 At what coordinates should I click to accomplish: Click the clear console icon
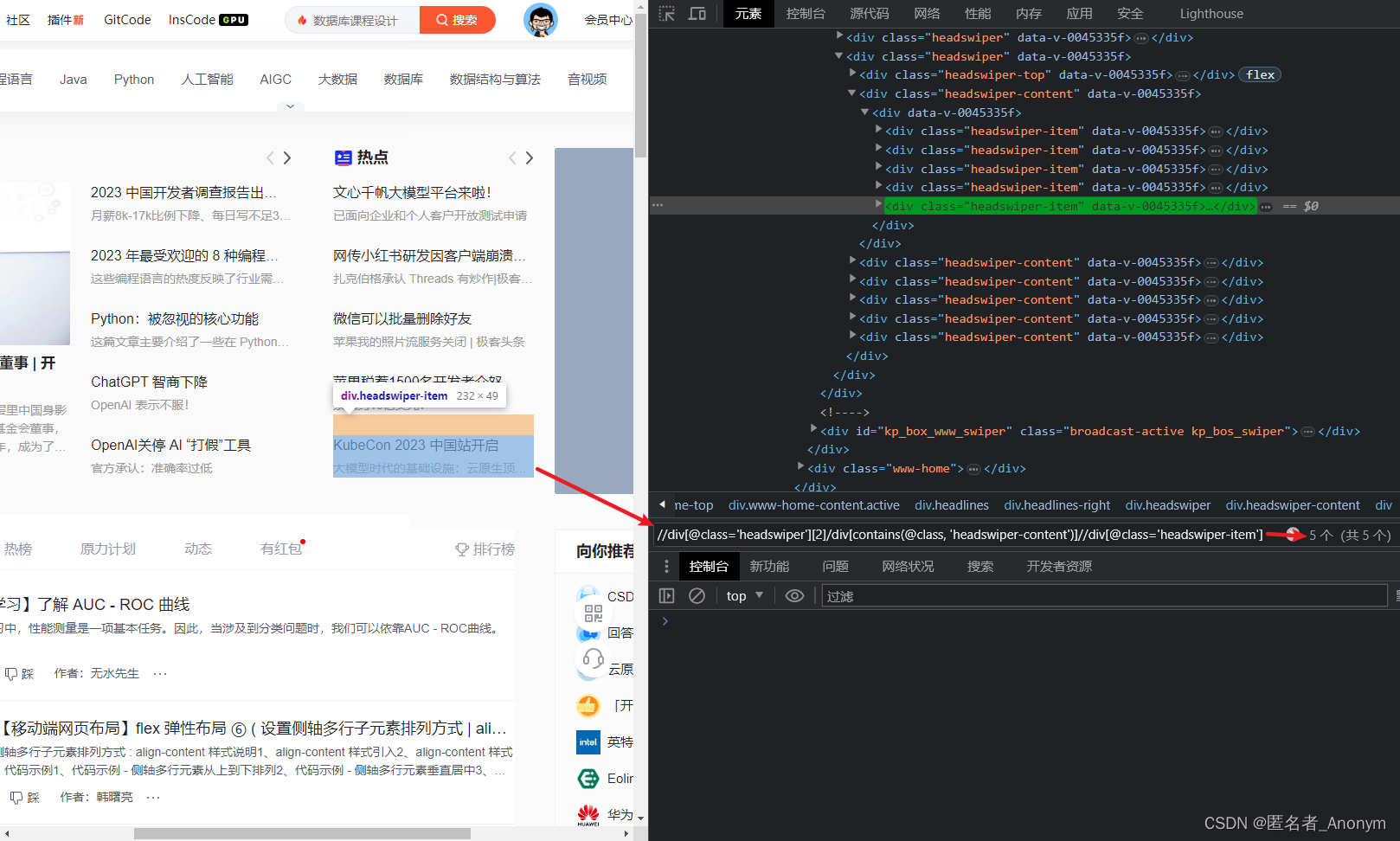click(697, 596)
